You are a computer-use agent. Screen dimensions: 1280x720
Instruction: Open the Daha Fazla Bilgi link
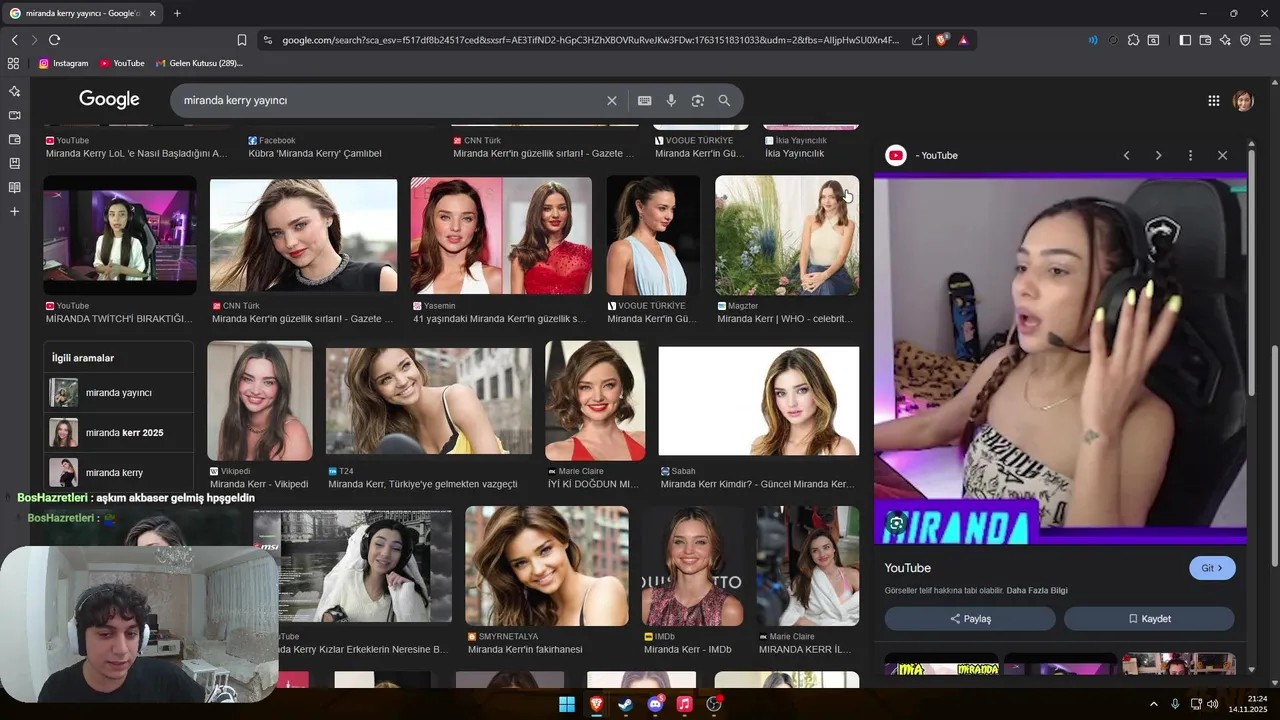coord(1036,591)
